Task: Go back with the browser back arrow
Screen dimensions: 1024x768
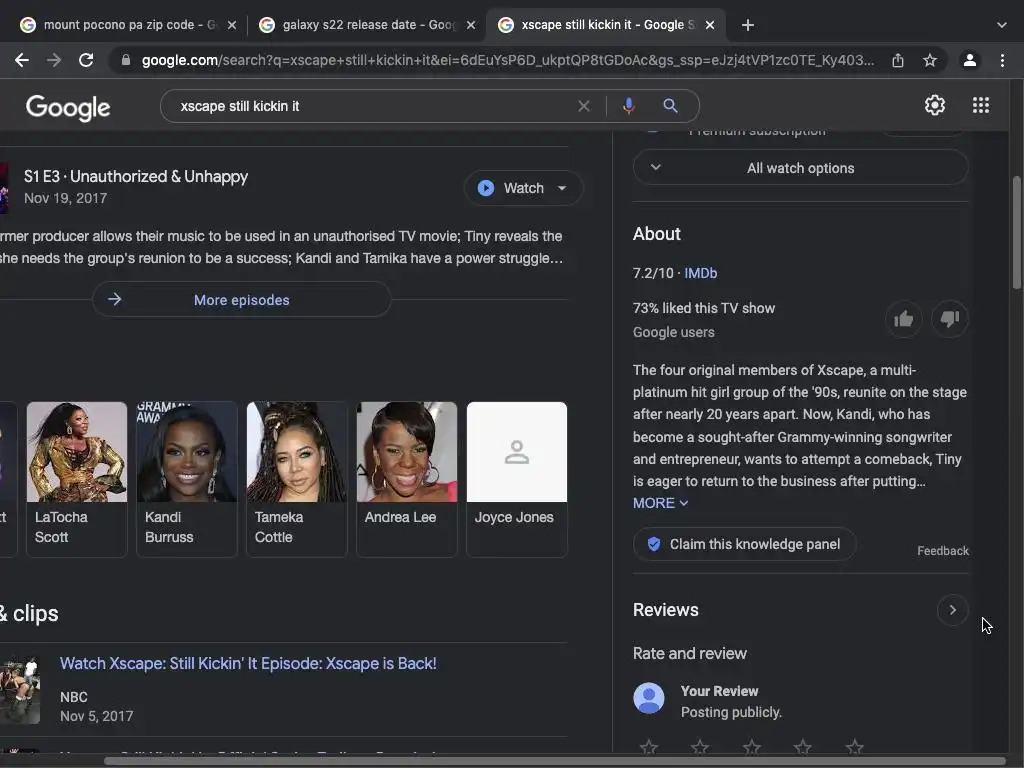Action: point(22,61)
